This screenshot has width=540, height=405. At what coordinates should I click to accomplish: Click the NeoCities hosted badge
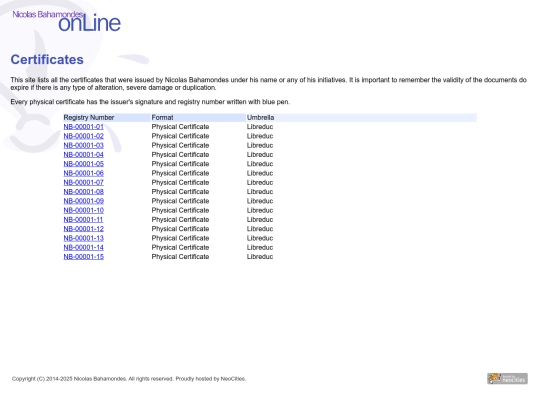click(507, 378)
